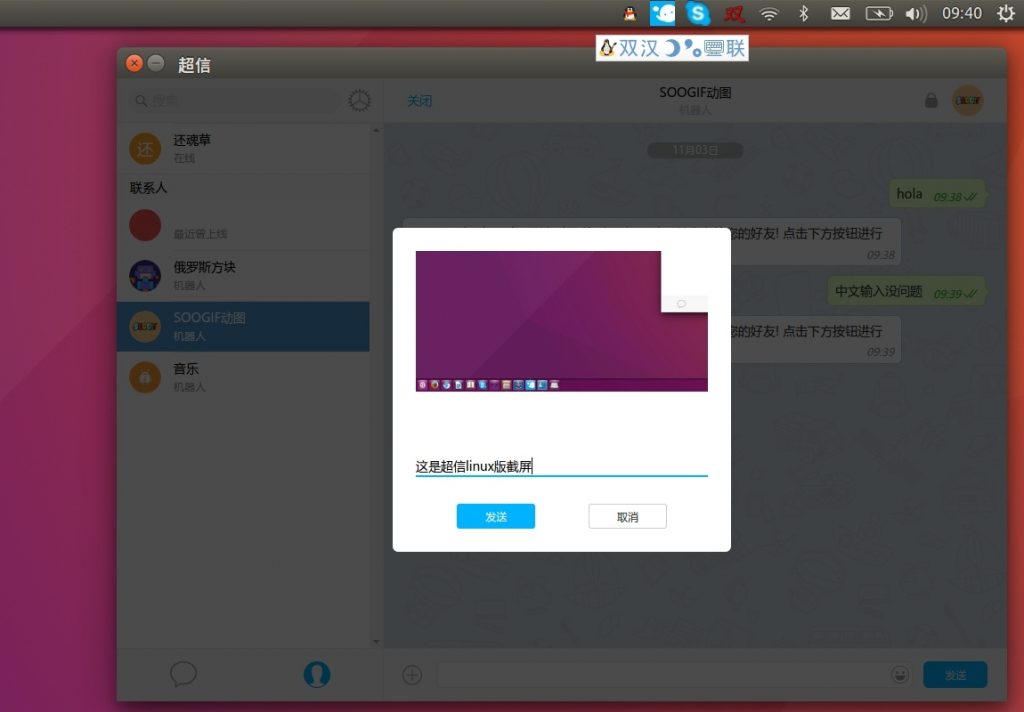Click the lock icon in the chat header
The width and height of the screenshot is (1024, 712).
(931, 100)
